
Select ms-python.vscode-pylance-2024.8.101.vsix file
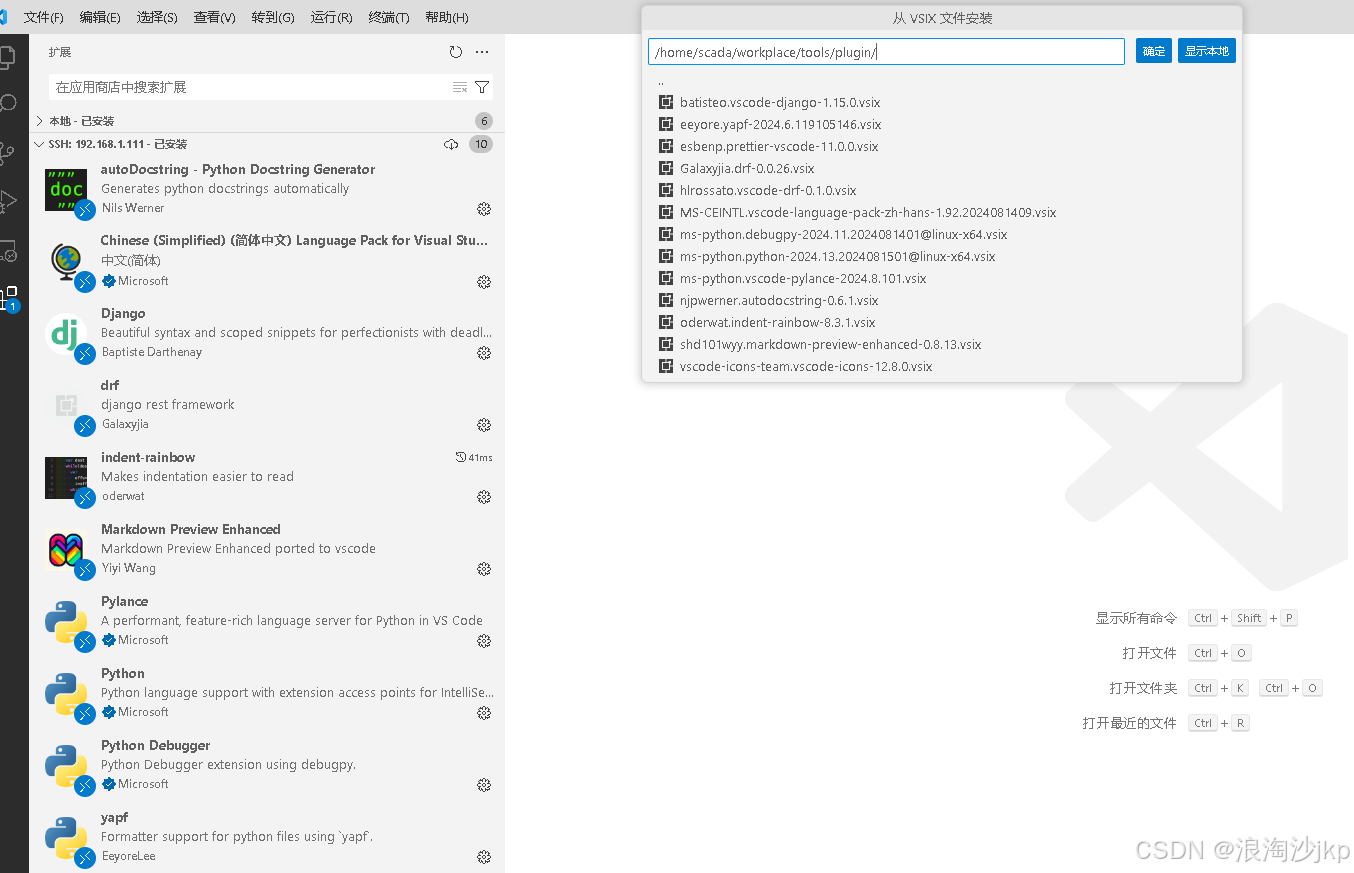[x=942, y=279]
